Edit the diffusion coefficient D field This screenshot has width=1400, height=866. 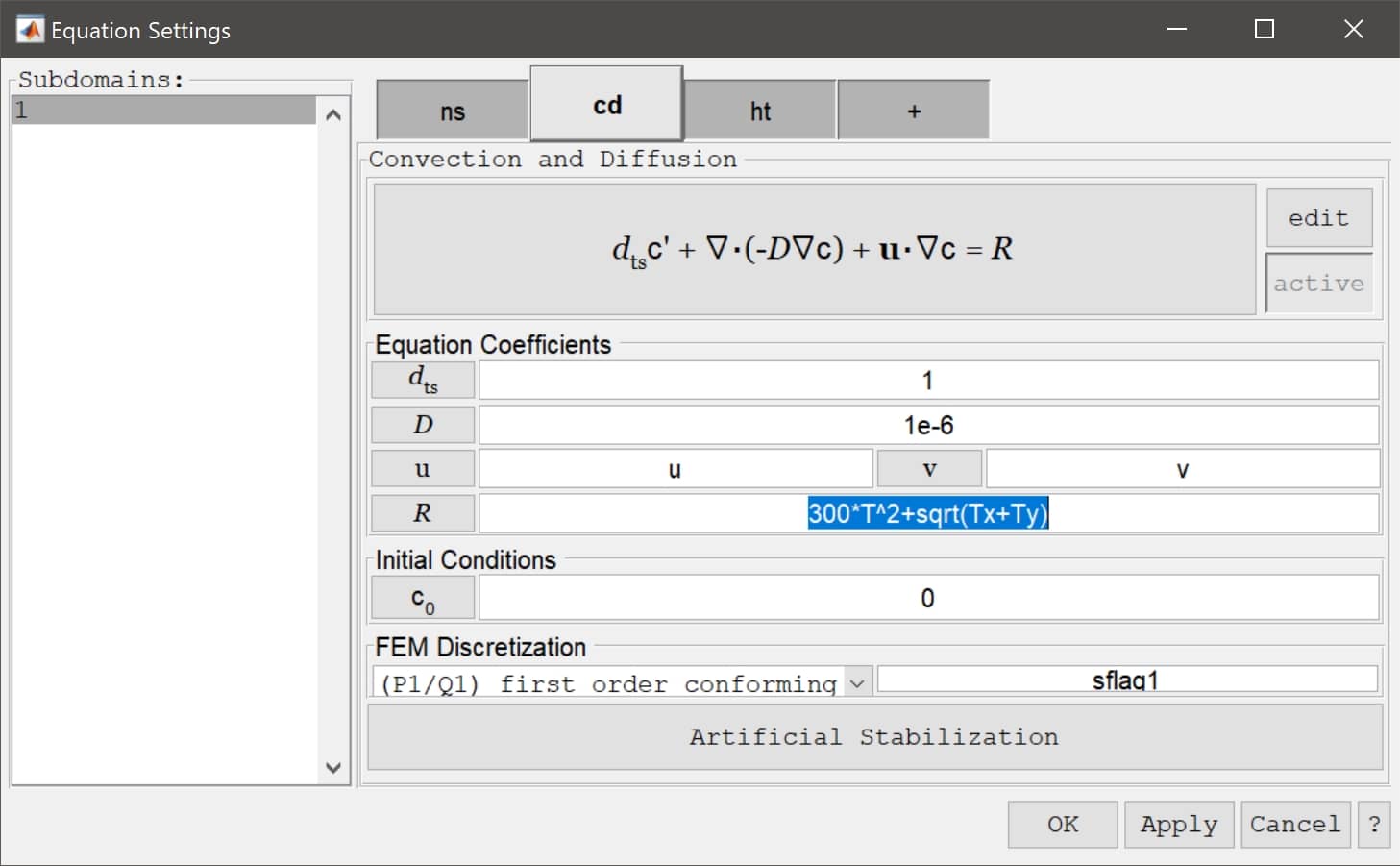[x=928, y=425]
